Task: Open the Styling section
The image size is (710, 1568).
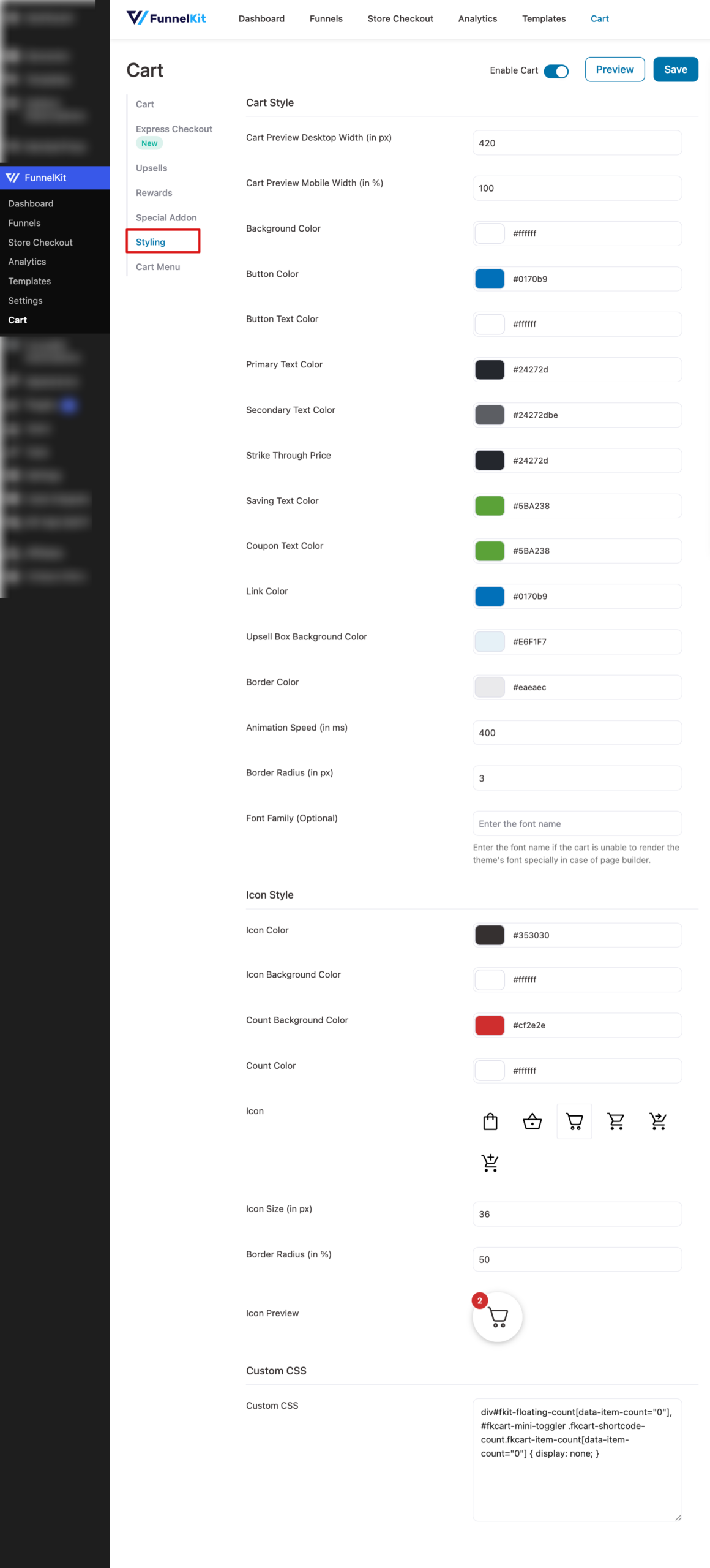Action: [151, 242]
